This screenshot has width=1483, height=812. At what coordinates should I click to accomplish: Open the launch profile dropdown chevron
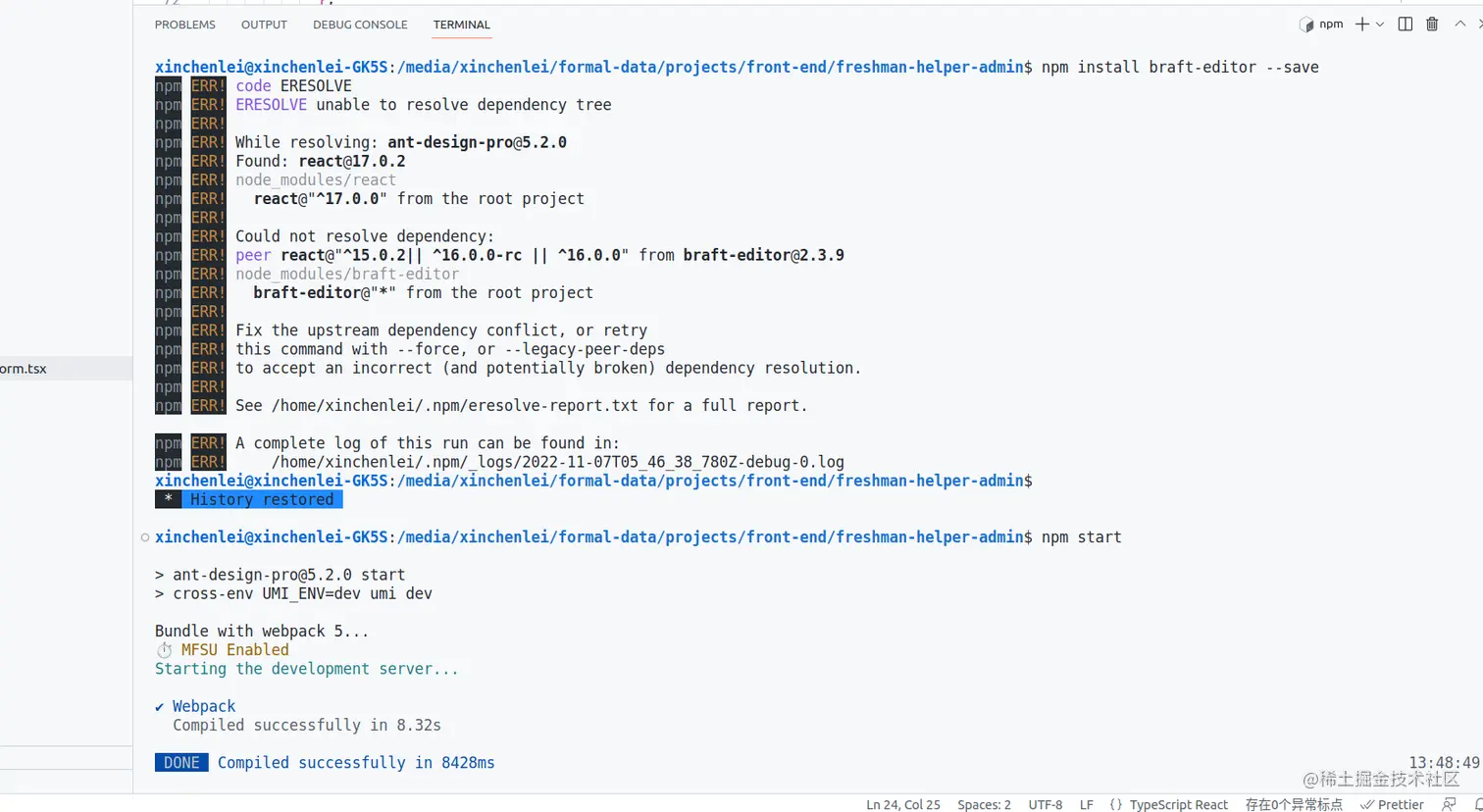point(1380,25)
